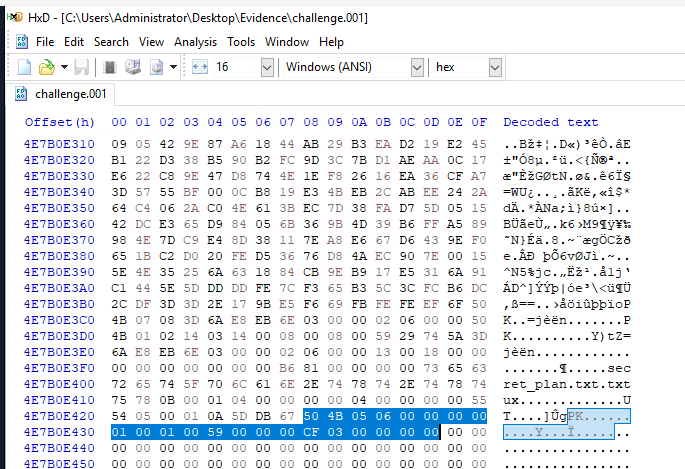Image resolution: width=685 pixels, height=469 pixels.
Task: Open the Search menu
Action: tap(111, 42)
